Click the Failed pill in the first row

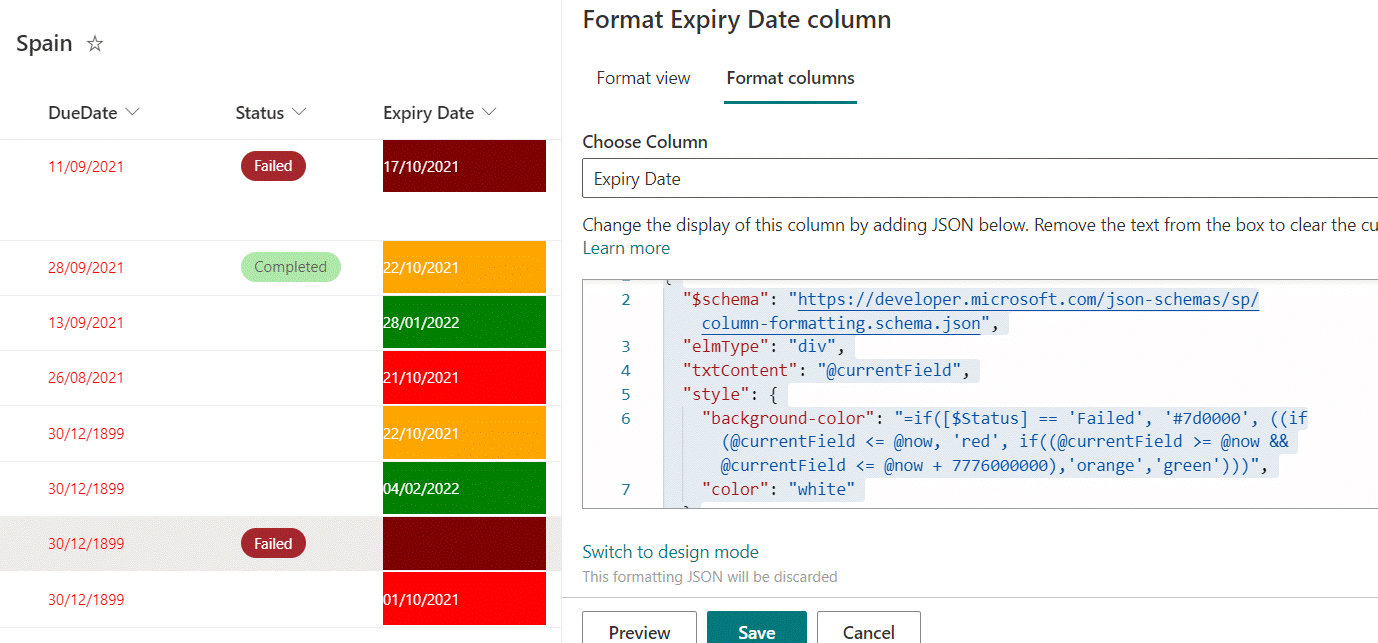[x=273, y=166]
